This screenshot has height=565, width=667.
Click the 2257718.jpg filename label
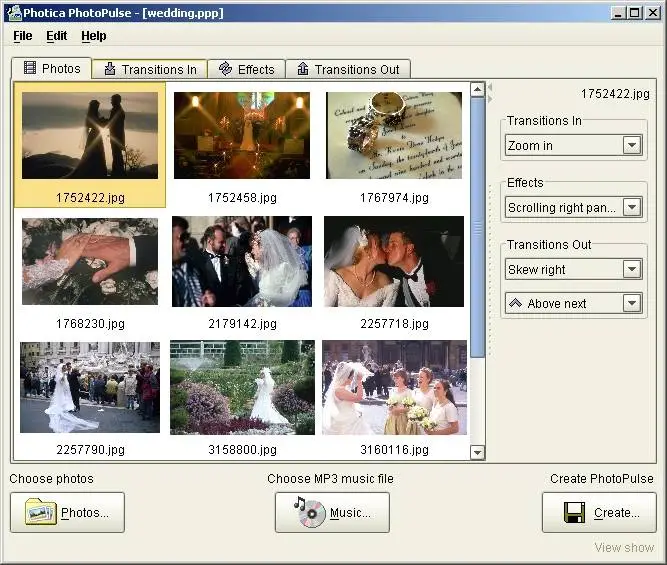coord(394,324)
